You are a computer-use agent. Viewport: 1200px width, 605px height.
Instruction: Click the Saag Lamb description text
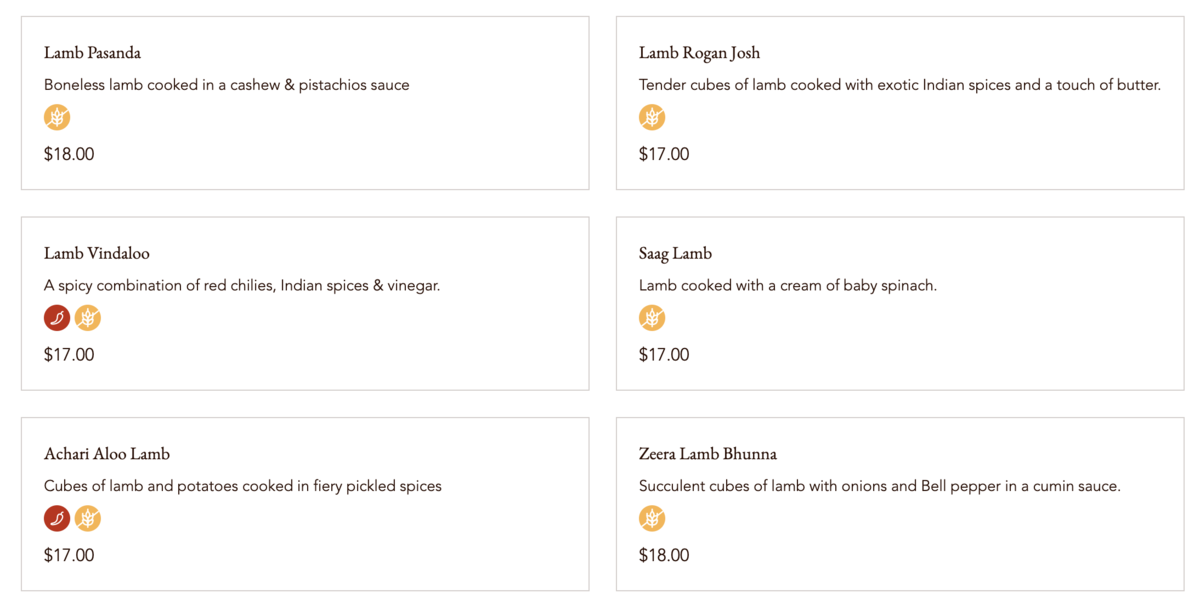(x=788, y=285)
